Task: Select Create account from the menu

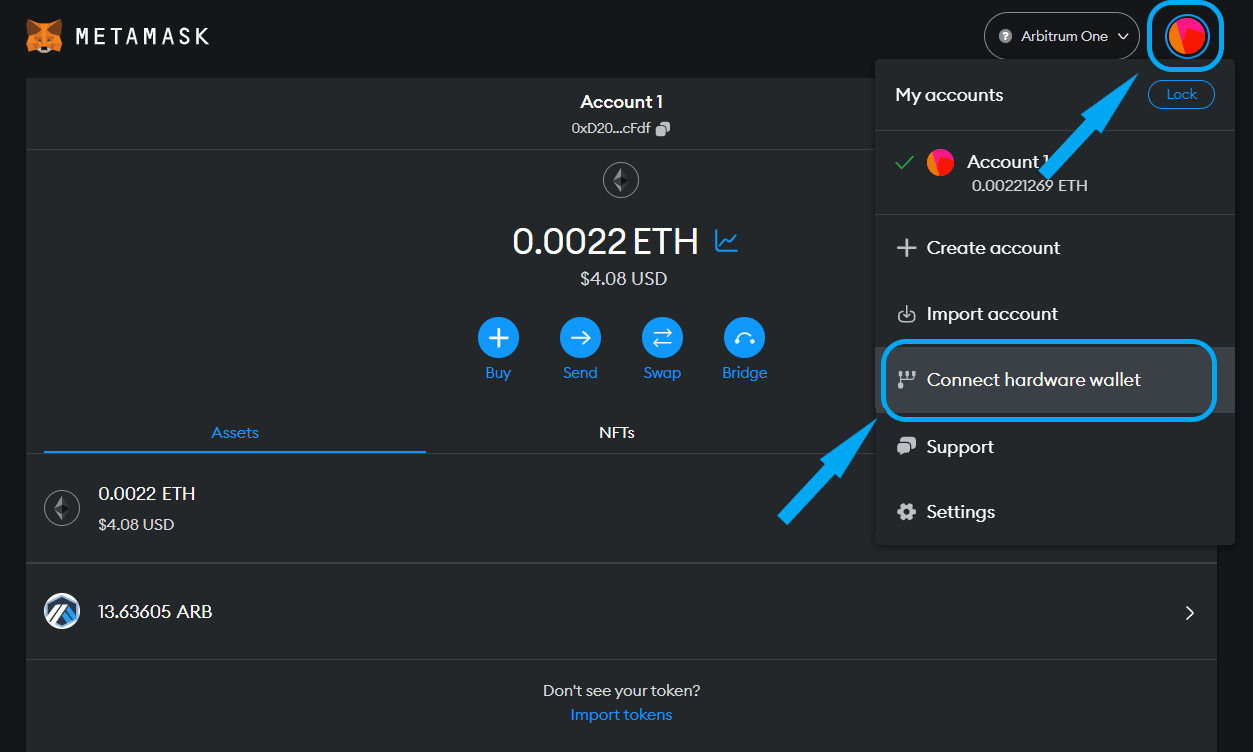Action: [x=1055, y=248]
